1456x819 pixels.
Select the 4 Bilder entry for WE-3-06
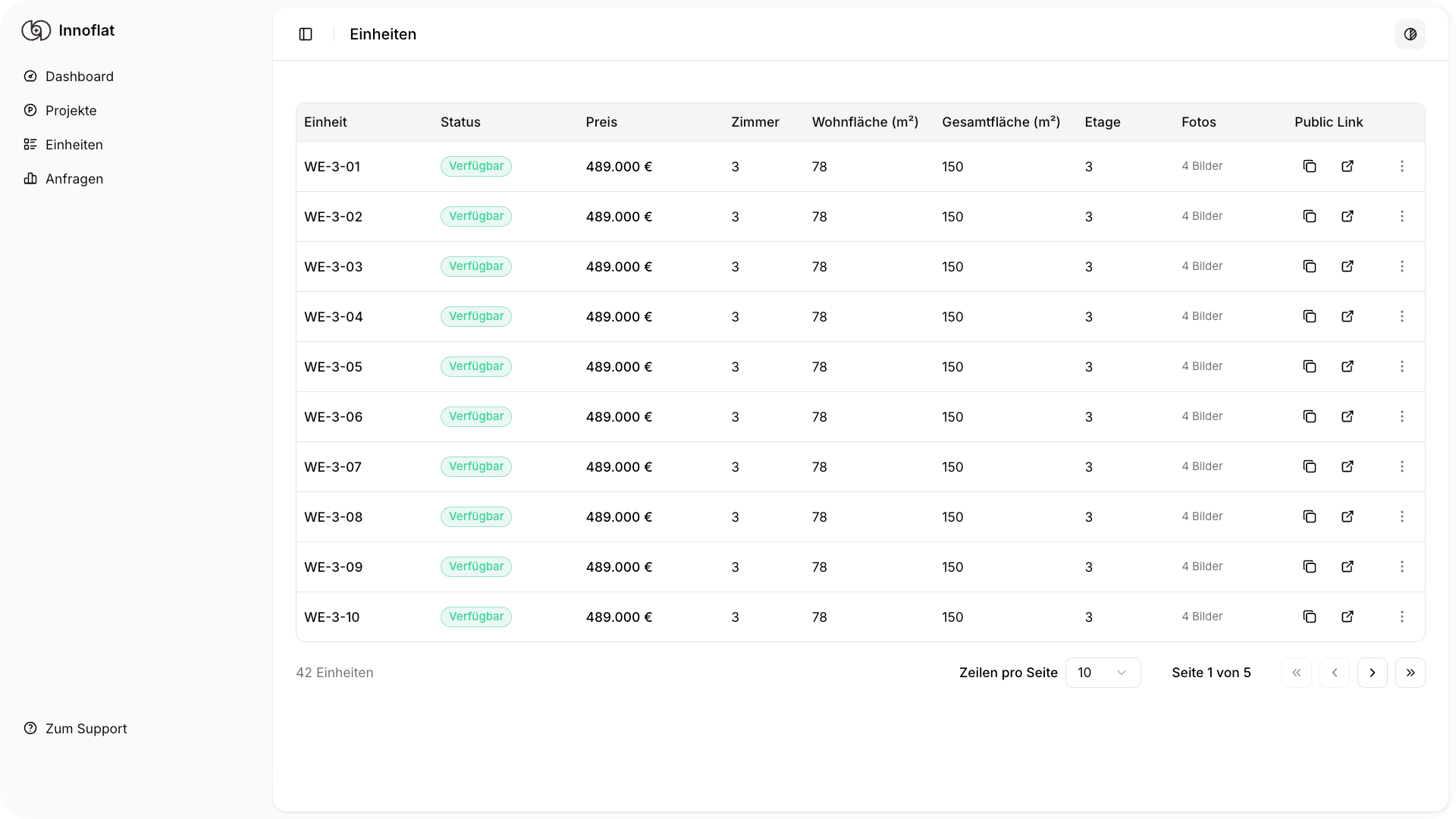pos(1201,416)
